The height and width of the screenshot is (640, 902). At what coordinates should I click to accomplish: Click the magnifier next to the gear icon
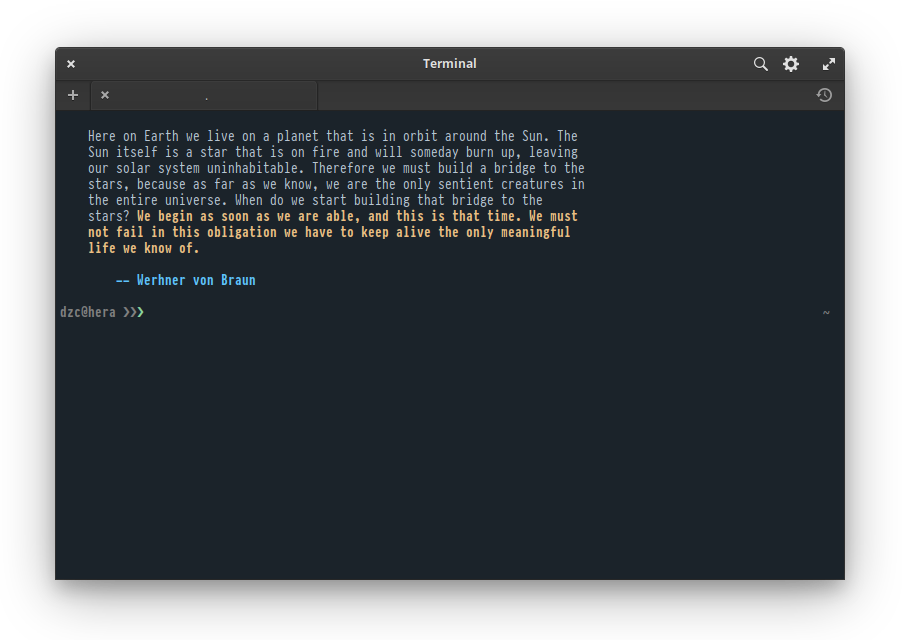[x=761, y=63]
